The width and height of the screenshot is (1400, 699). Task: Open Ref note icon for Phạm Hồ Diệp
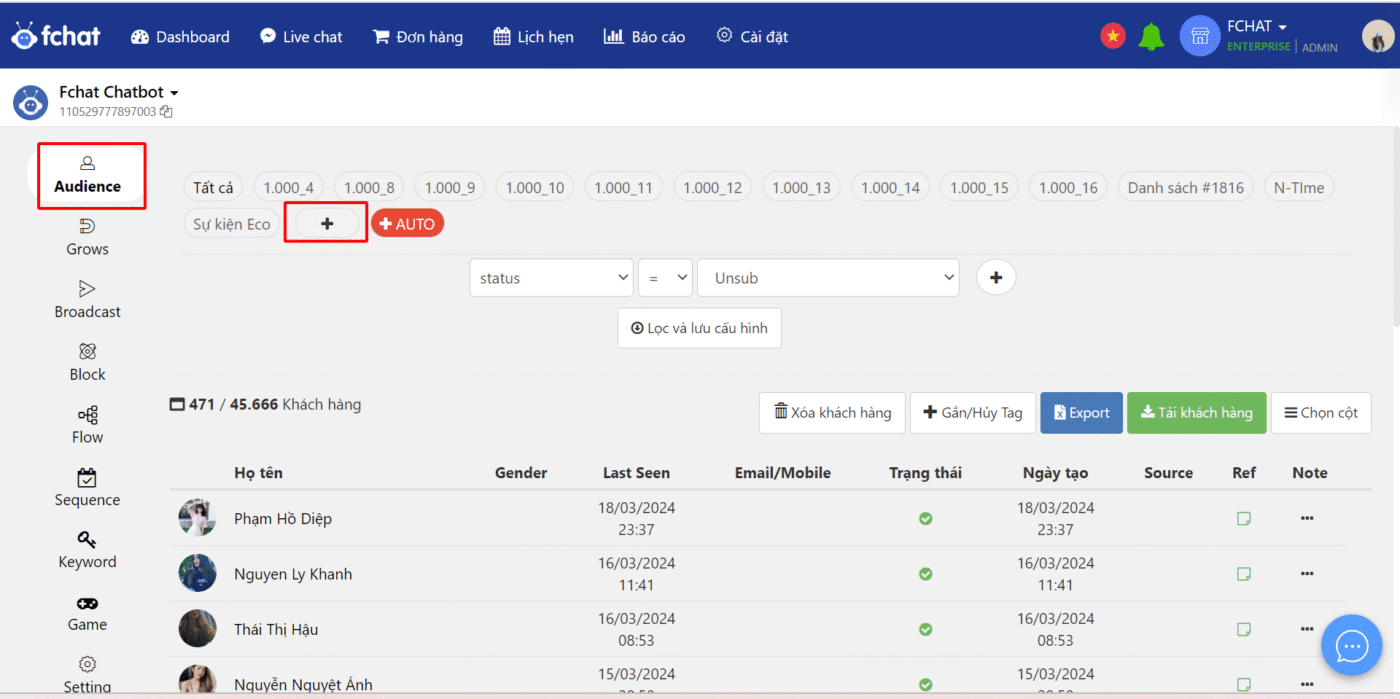(1243, 519)
